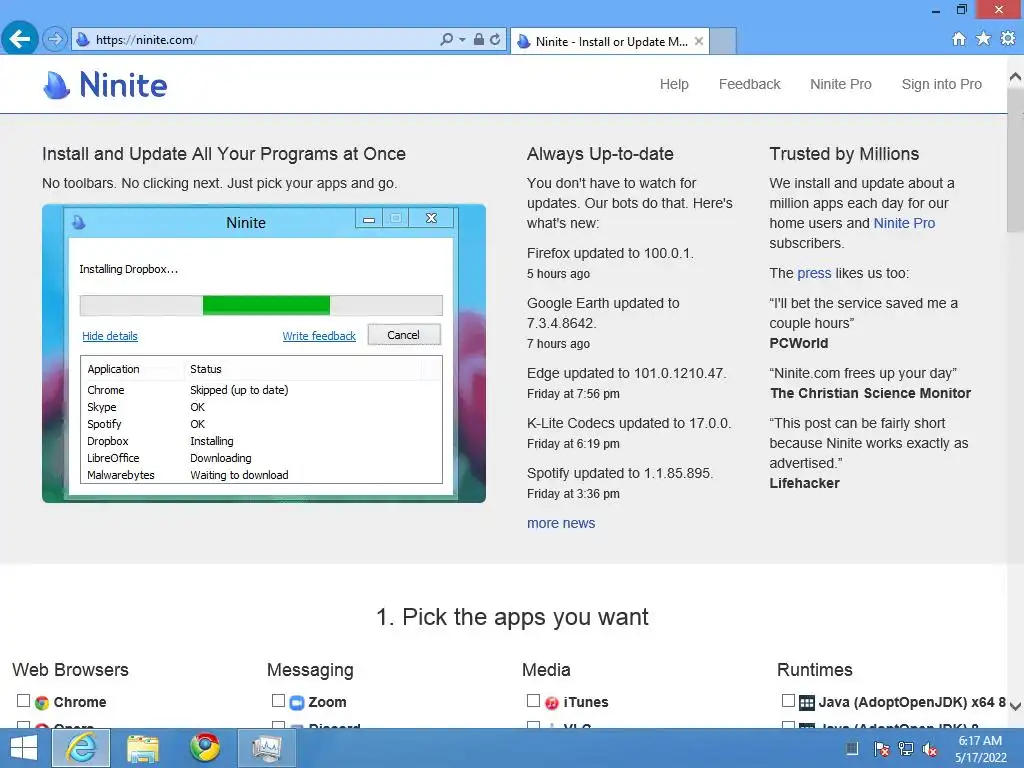Open the Feedback menu link
Image resolution: width=1024 pixels, height=768 pixels.
tap(749, 84)
